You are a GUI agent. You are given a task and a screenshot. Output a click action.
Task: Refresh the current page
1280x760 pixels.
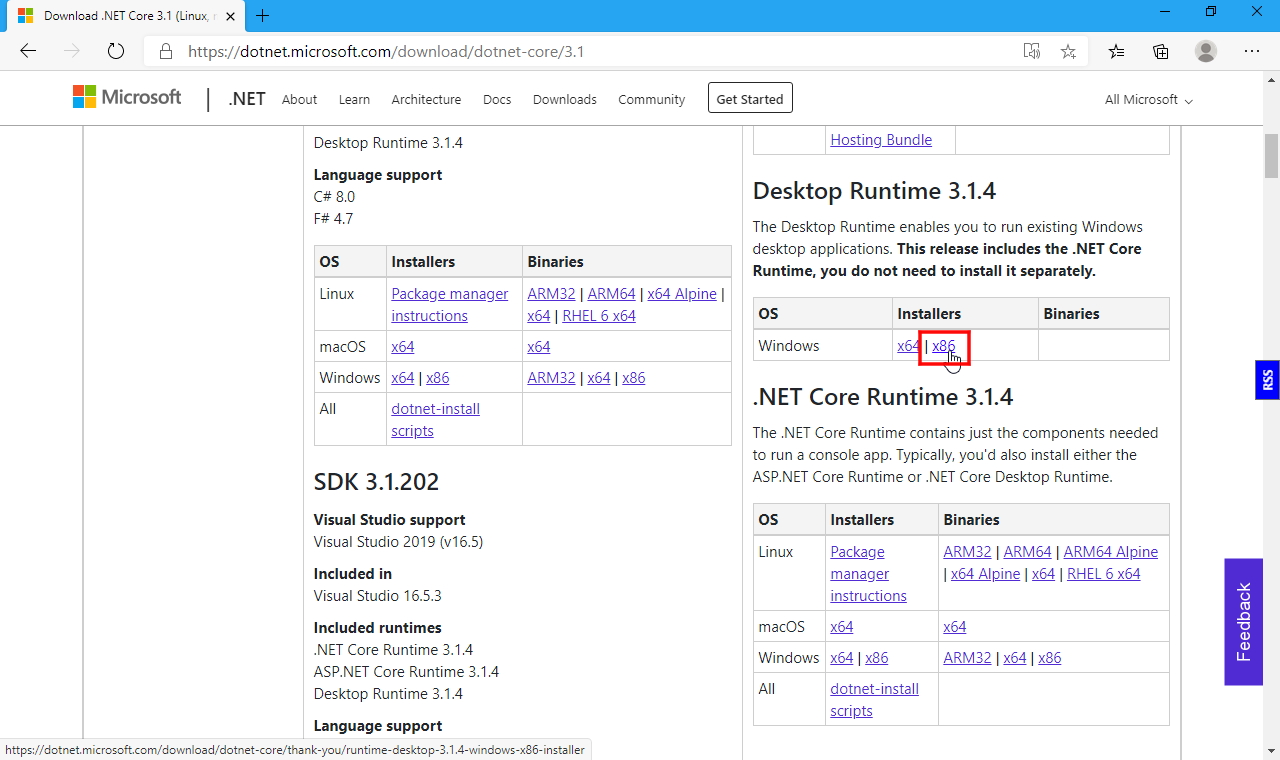tap(115, 51)
